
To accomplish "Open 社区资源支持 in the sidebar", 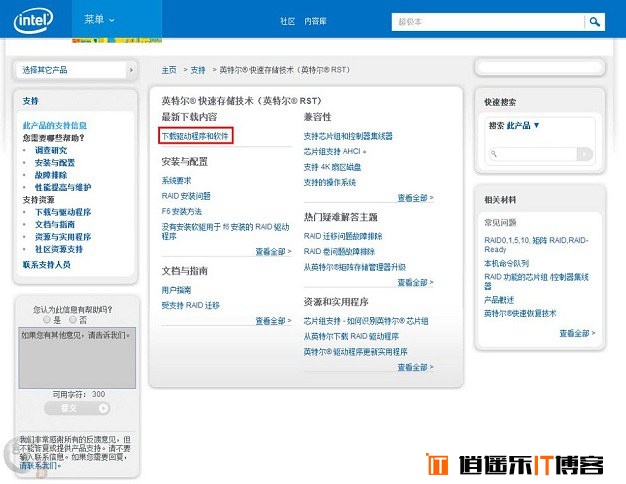I will click(x=59, y=249).
